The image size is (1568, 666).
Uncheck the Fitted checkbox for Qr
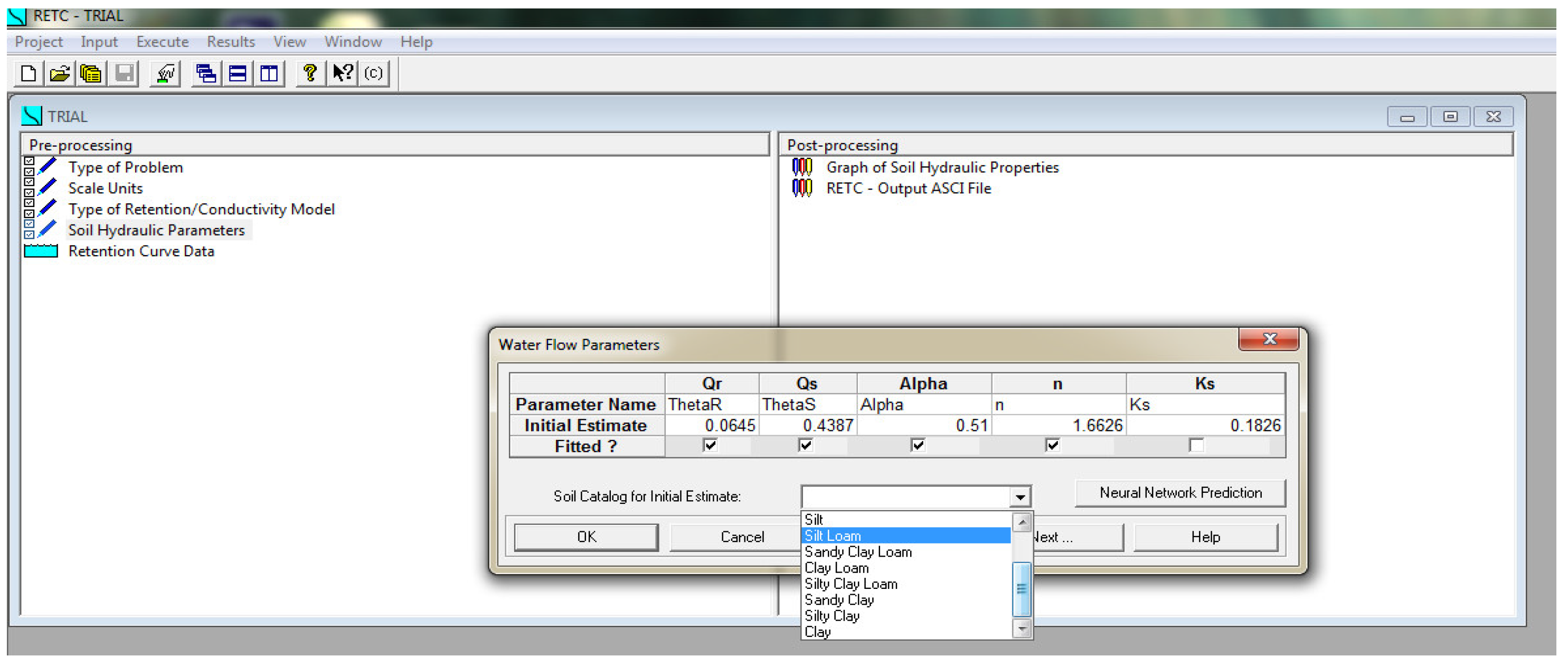tap(709, 446)
